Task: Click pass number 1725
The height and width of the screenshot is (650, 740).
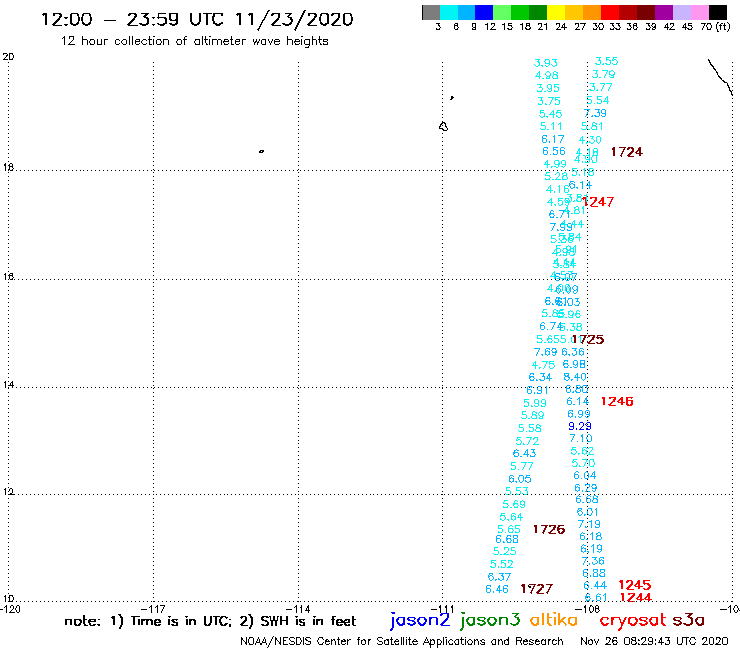Action: click(x=588, y=339)
